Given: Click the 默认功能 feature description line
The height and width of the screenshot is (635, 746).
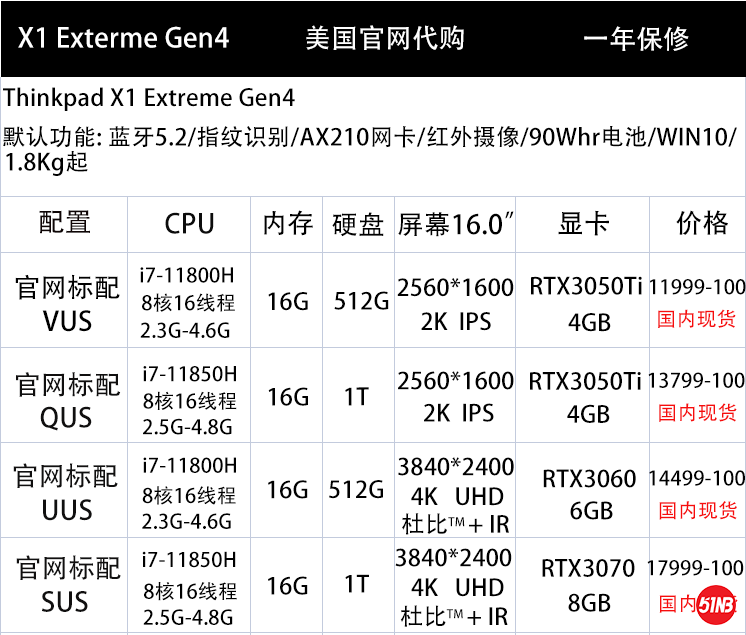Looking at the screenshot, I should click(x=370, y=150).
